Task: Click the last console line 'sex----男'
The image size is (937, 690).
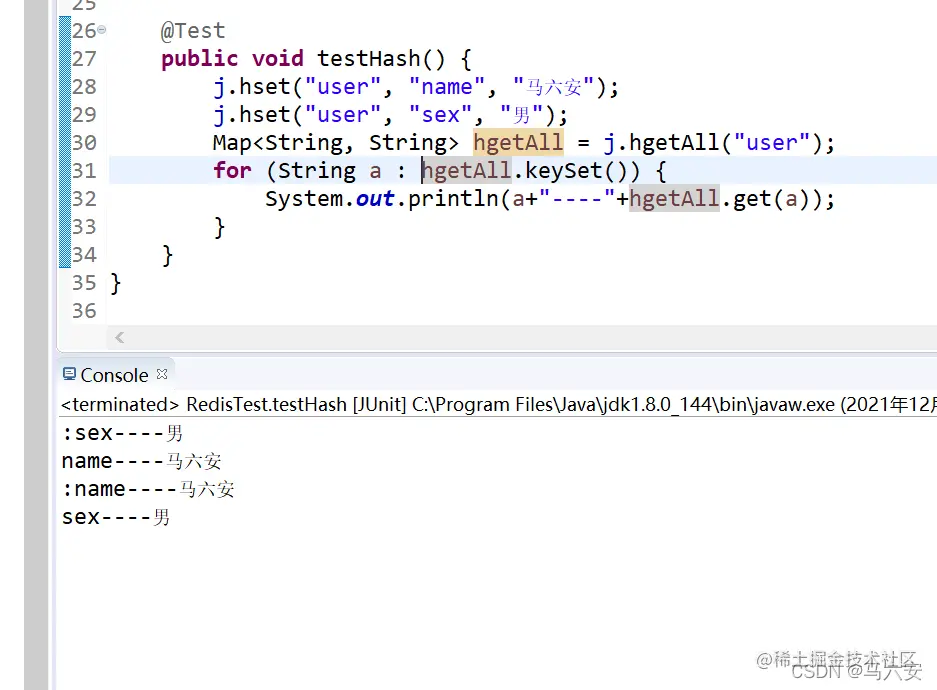Action: pos(116,517)
